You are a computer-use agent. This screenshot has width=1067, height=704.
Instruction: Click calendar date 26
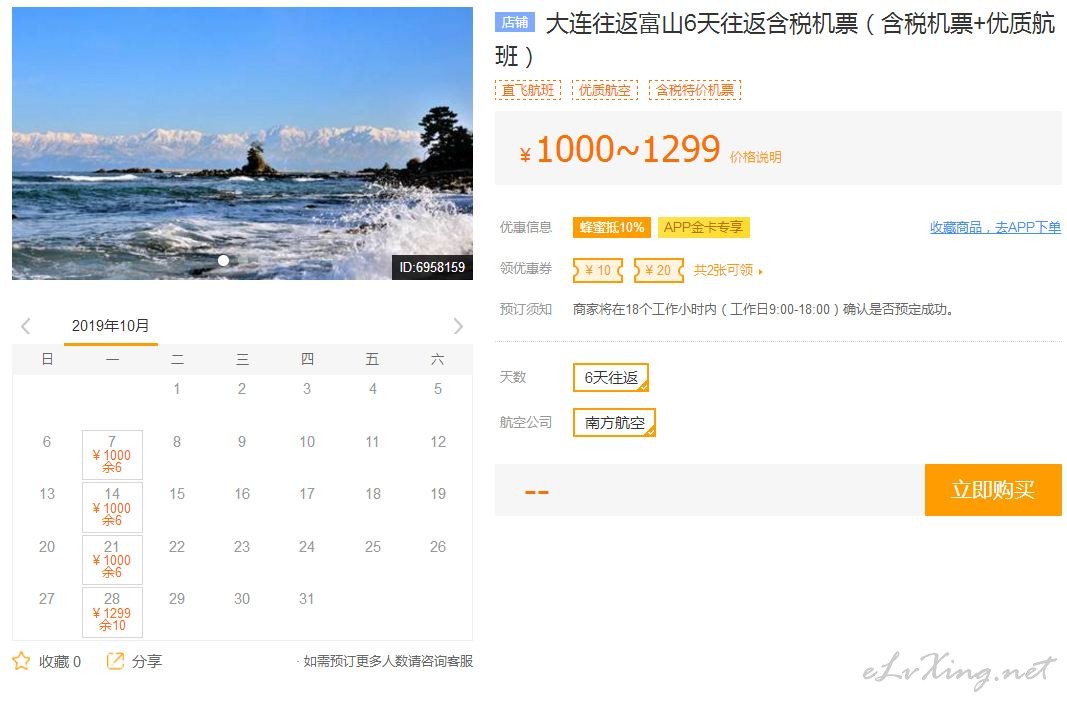click(x=438, y=546)
